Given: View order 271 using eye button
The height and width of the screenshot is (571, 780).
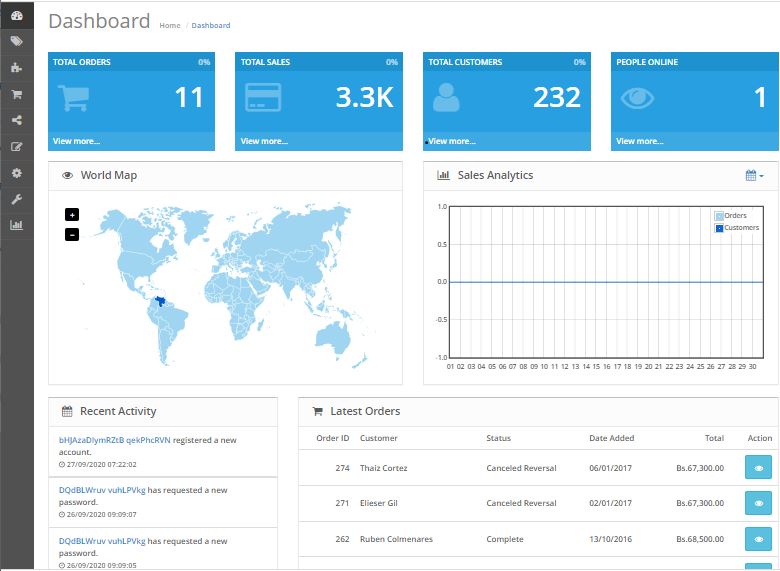Looking at the screenshot, I should pos(758,503).
